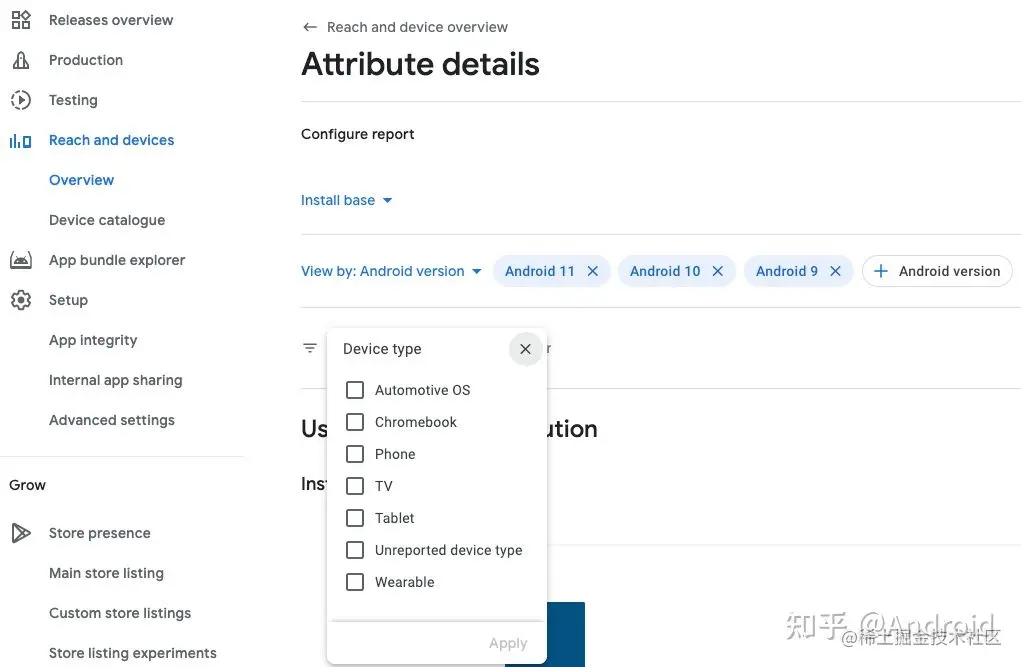The width and height of the screenshot is (1021, 667).
Task: Click the filter lines icon
Action: click(310, 348)
